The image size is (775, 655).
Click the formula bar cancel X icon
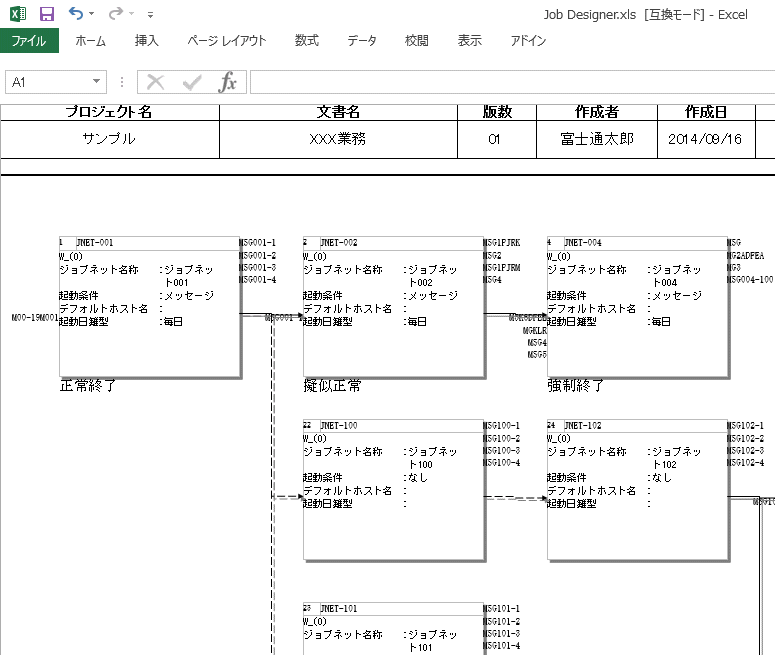tap(156, 82)
